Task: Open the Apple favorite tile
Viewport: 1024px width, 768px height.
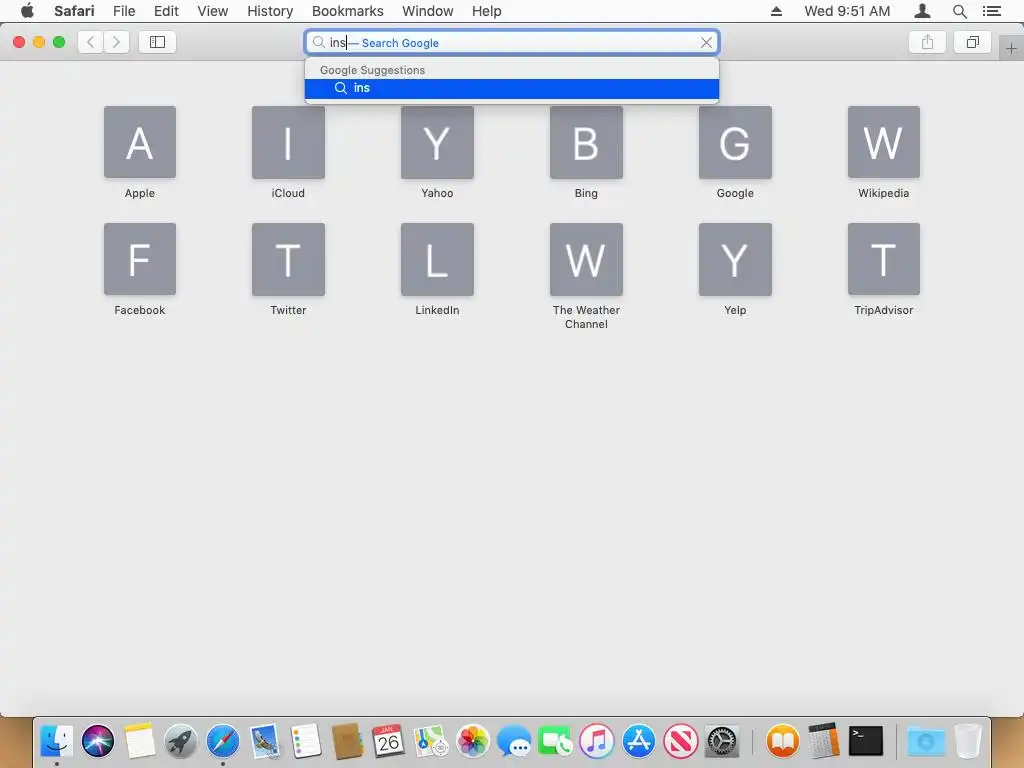Action: tap(140, 142)
